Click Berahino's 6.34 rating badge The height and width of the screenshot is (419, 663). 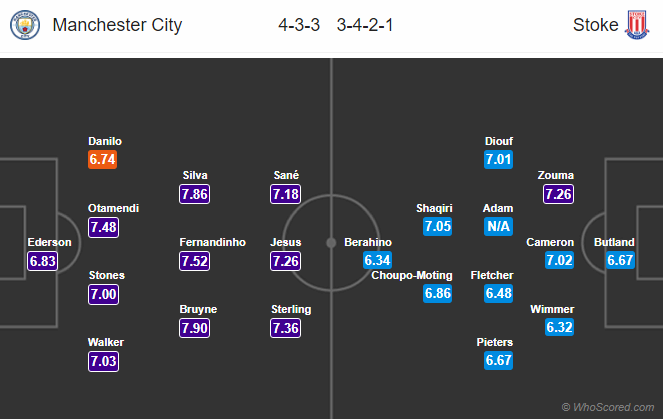378,261
